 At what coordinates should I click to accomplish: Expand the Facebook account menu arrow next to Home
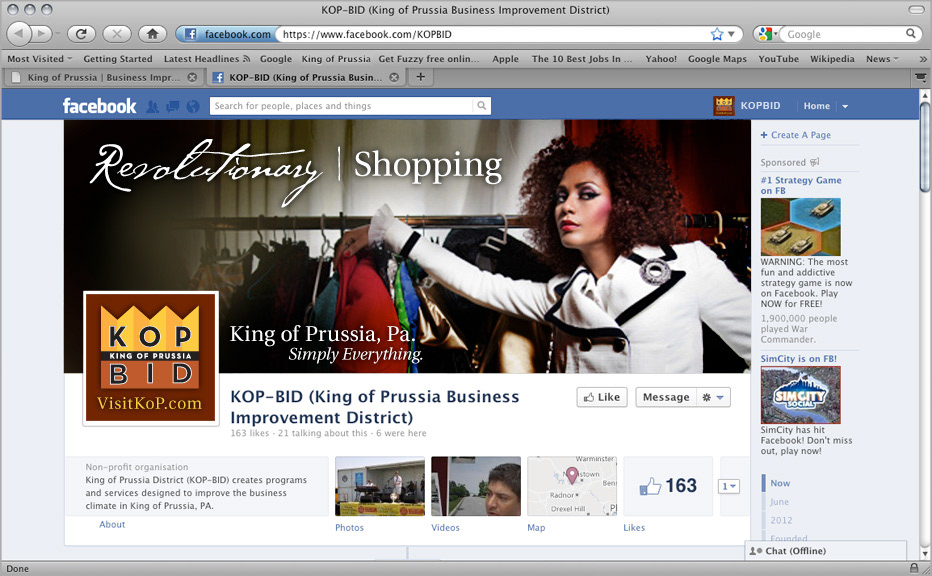[x=845, y=106]
